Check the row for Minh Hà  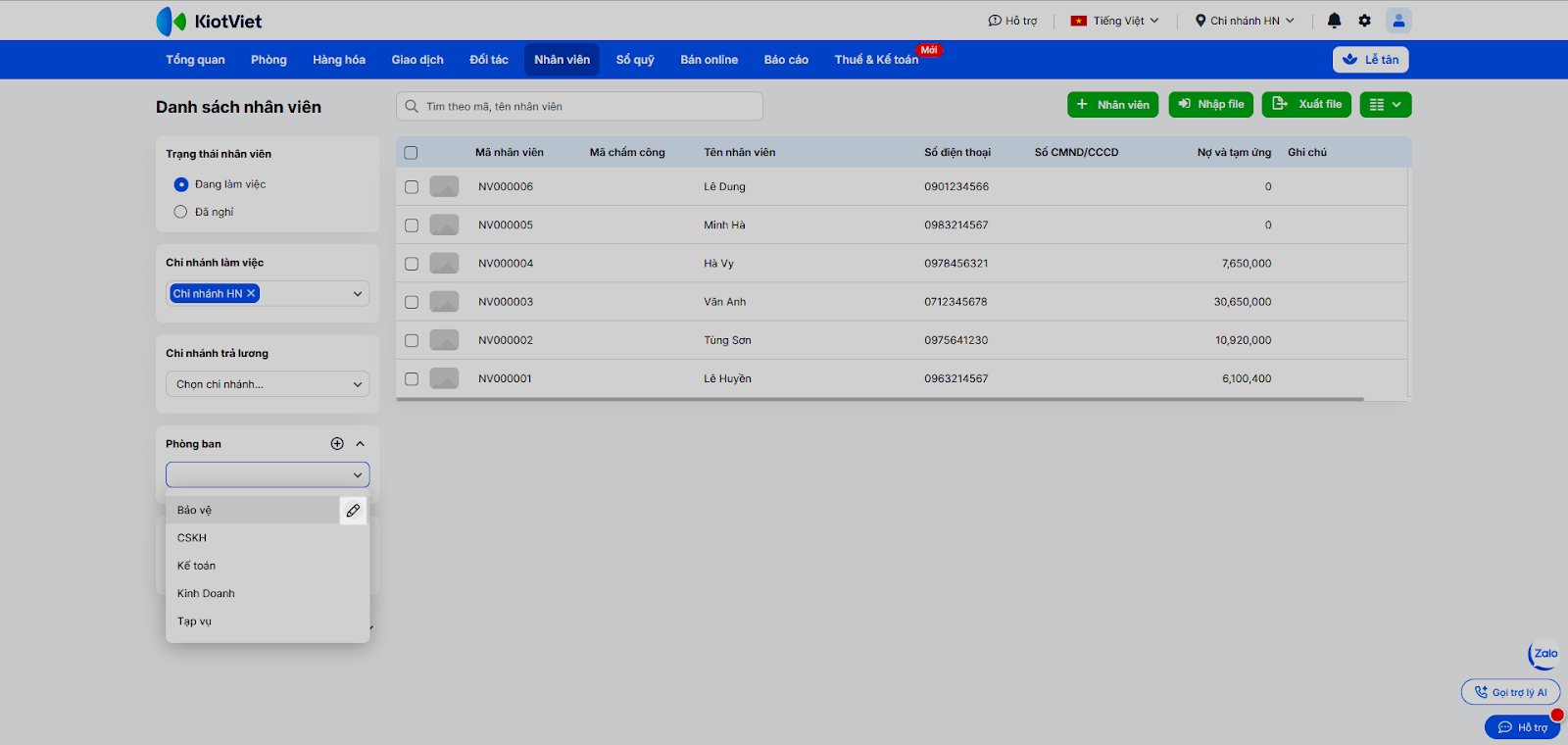click(x=412, y=225)
